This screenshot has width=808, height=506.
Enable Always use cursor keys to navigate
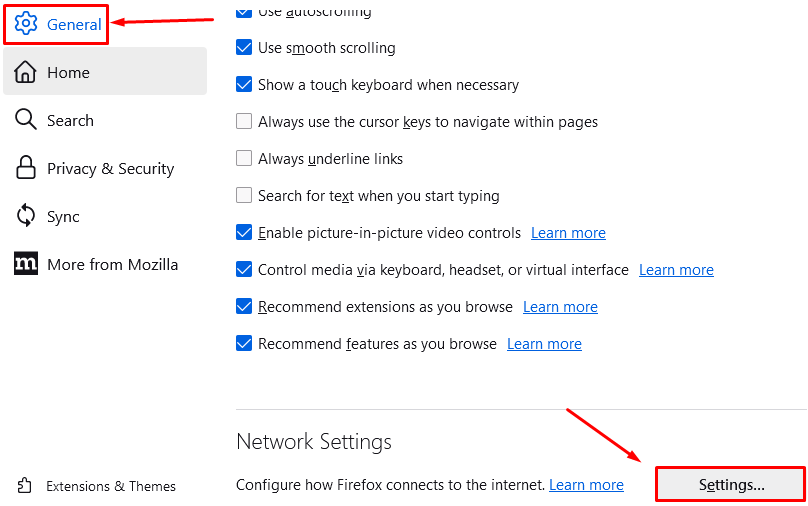(244, 121)
